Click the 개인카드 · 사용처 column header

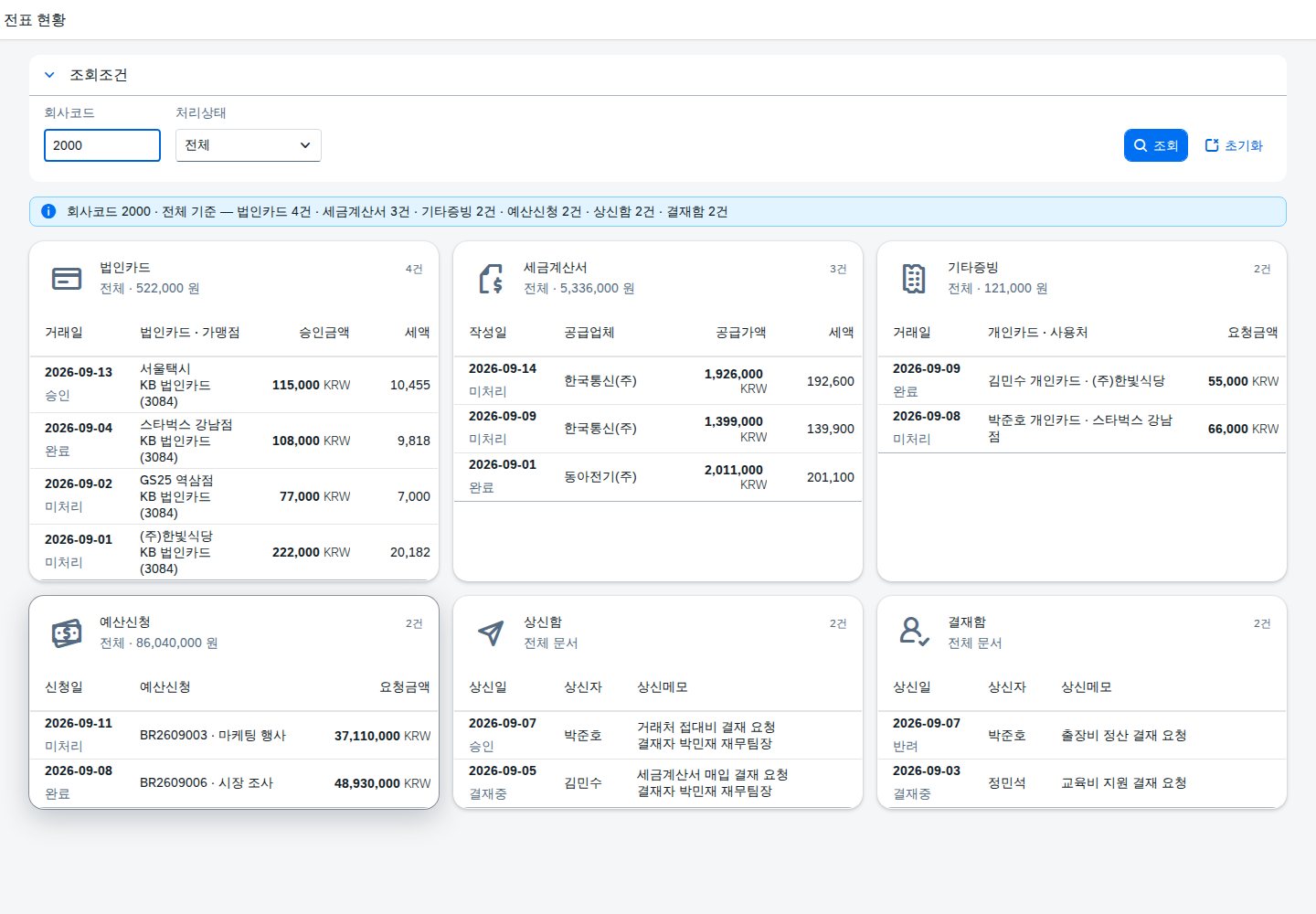click(1038, 333)
